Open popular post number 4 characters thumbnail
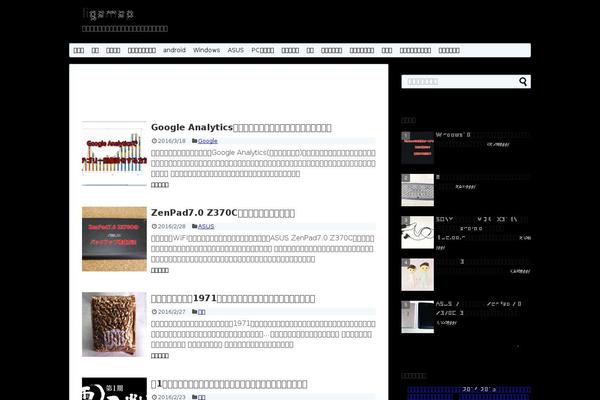 click(417, 275)
